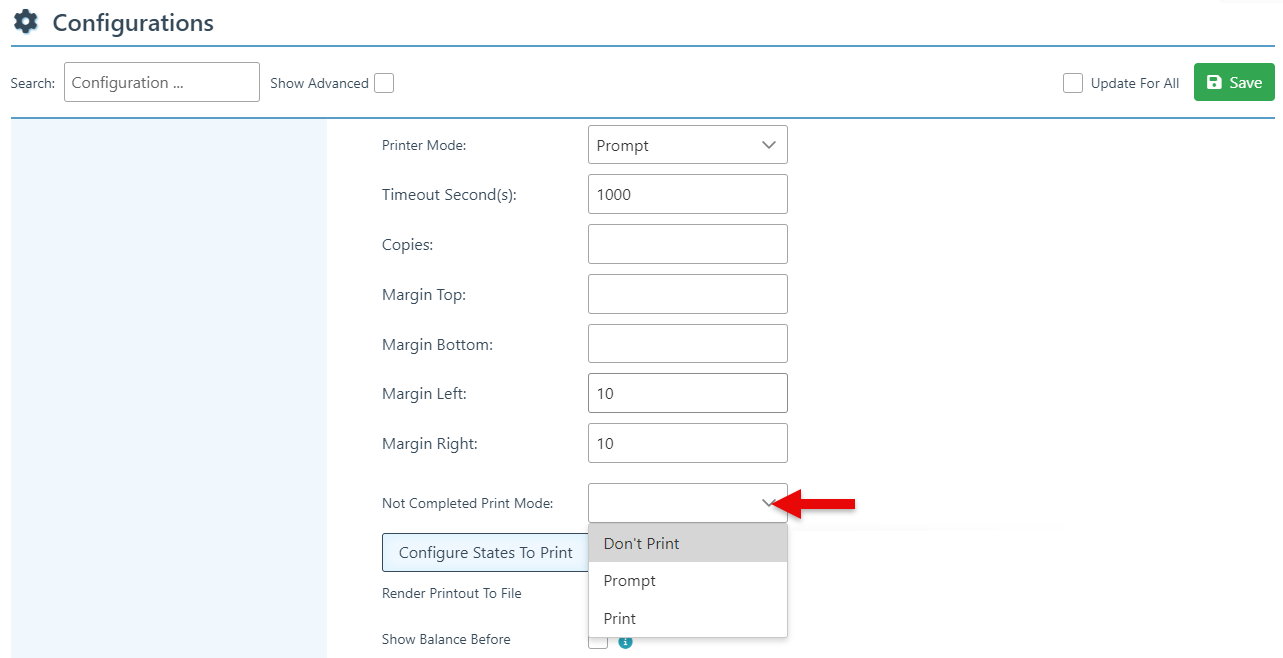This screenshot has width=1283, height=658.
Task: Click the Timeout Second(s) field
Action: click(687, 195)
